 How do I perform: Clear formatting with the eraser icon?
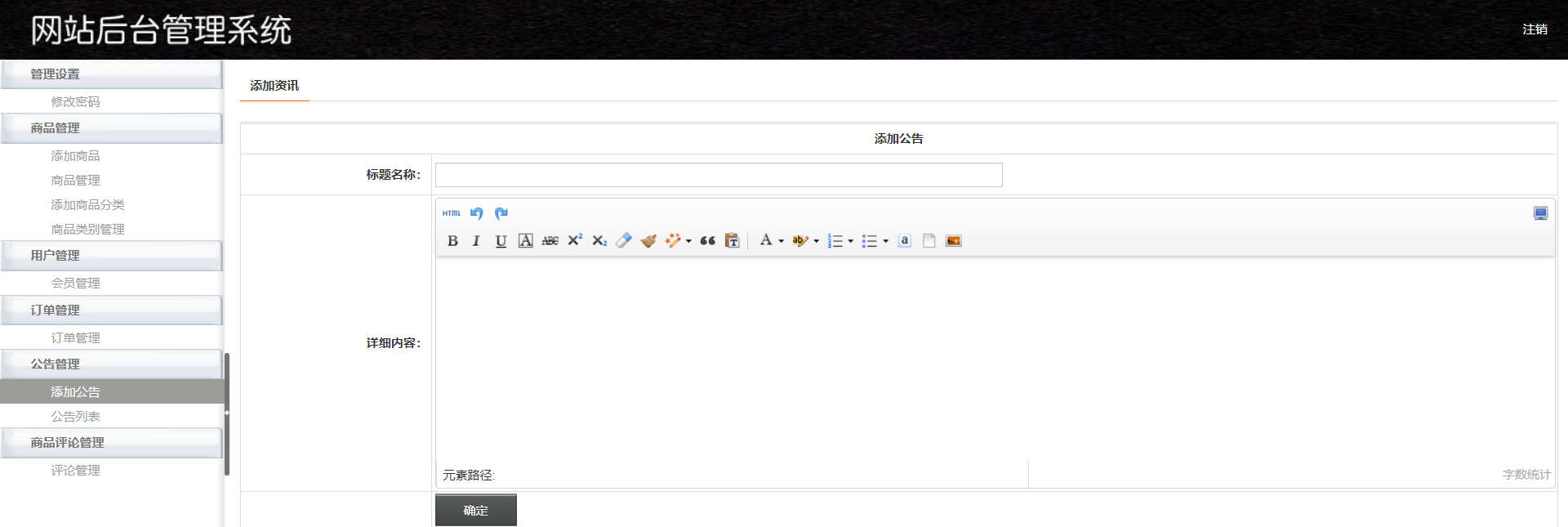624,241
